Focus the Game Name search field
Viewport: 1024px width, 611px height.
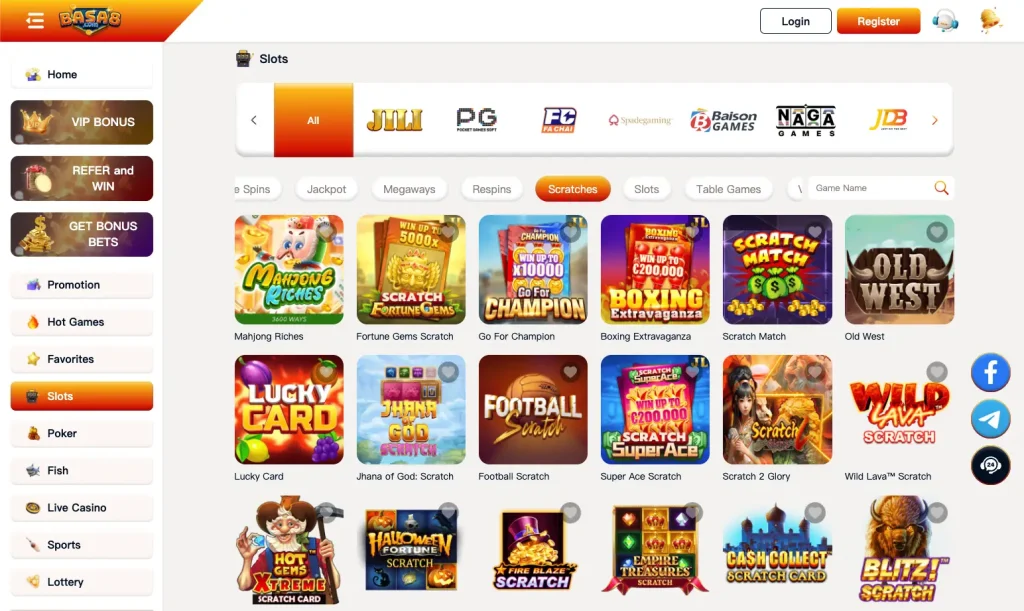pos(871,188)
